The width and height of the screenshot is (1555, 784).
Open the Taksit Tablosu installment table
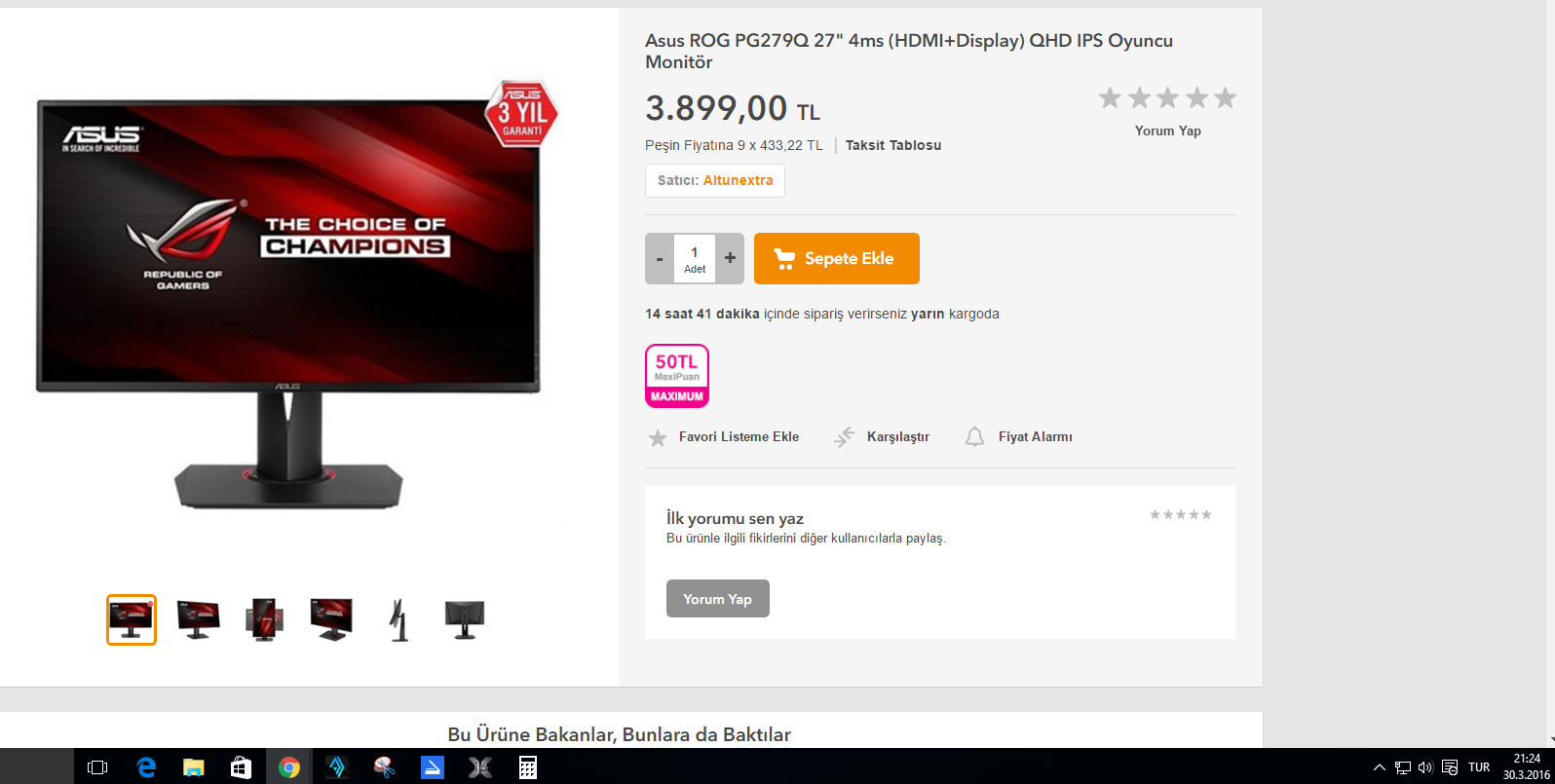pyautogui.click(x=893, y=145)
